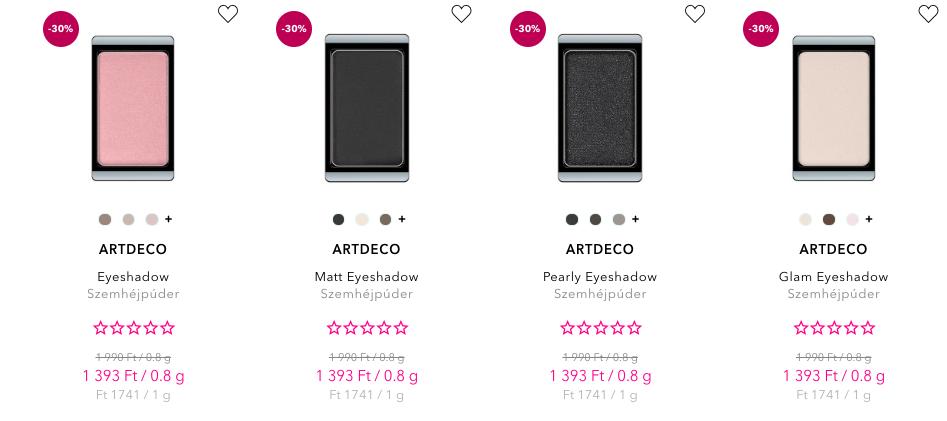Click first rating star under Pearly Eyeshadow
Screen dimensions: 947x421
[567, 328]
